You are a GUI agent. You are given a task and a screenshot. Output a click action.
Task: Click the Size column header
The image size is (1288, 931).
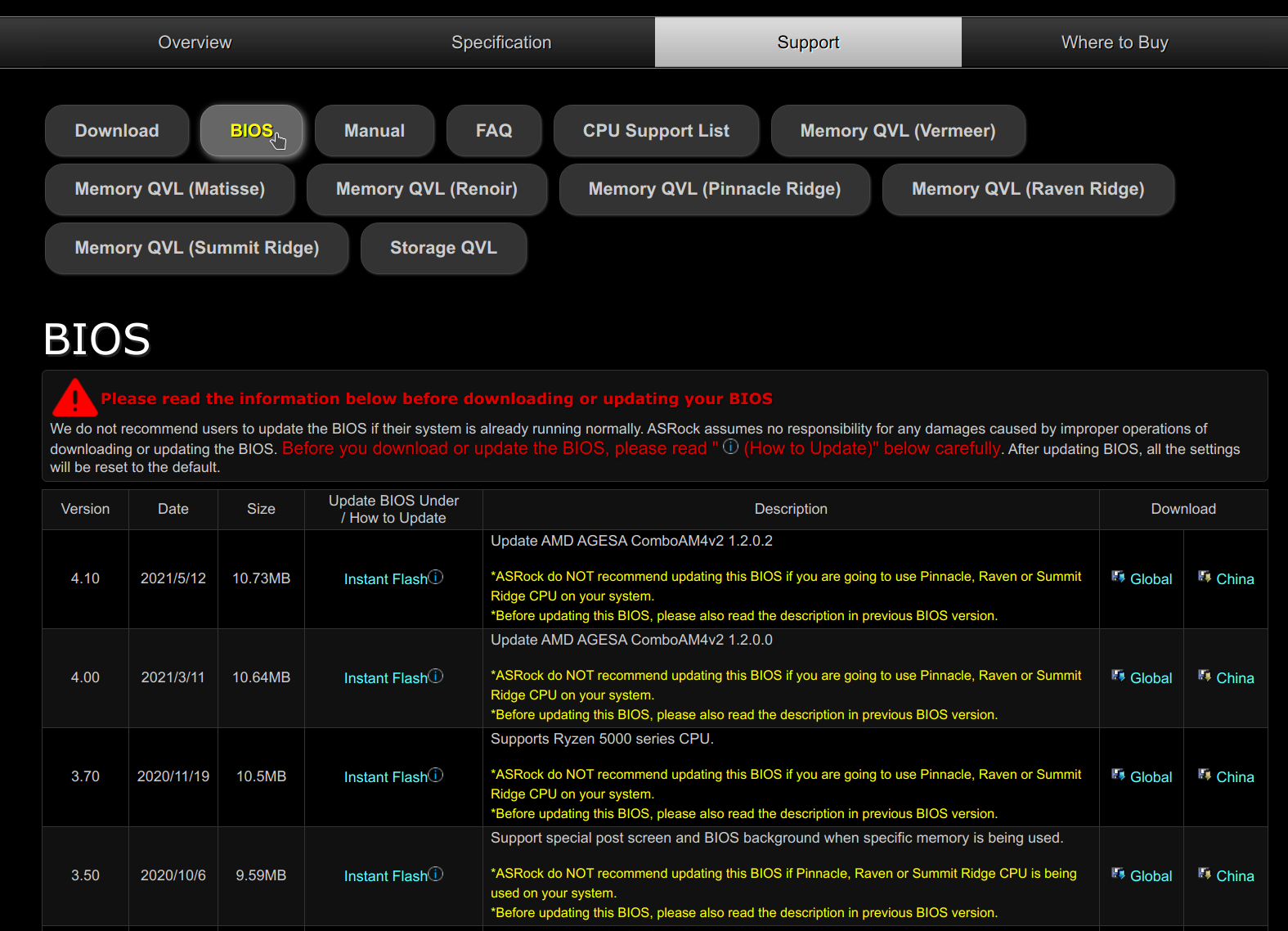261,509
